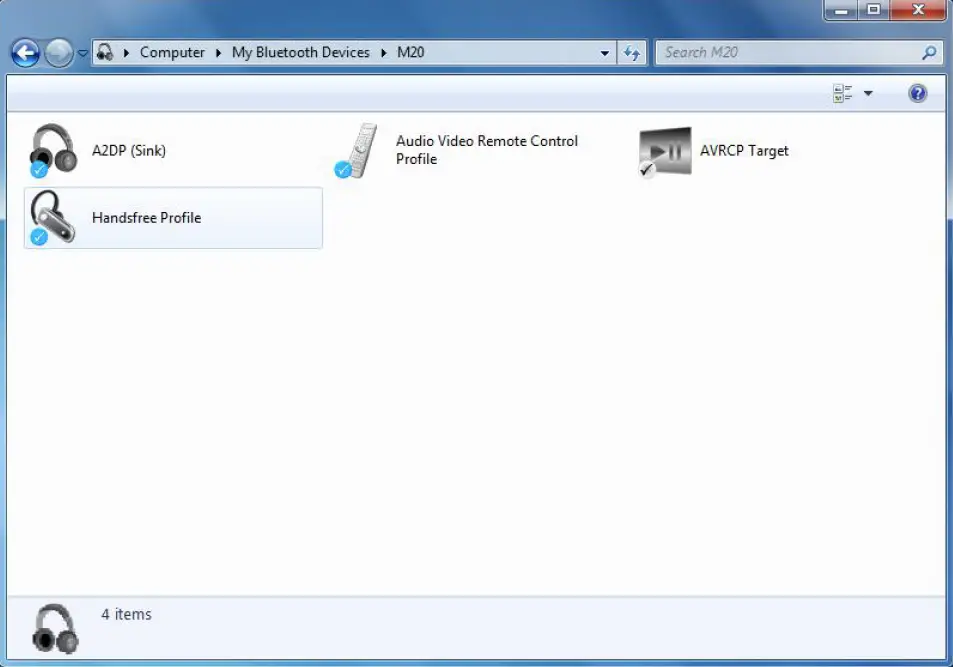
Task: Click the Forward navigation arrow
Action: click(x=59, y=53)
